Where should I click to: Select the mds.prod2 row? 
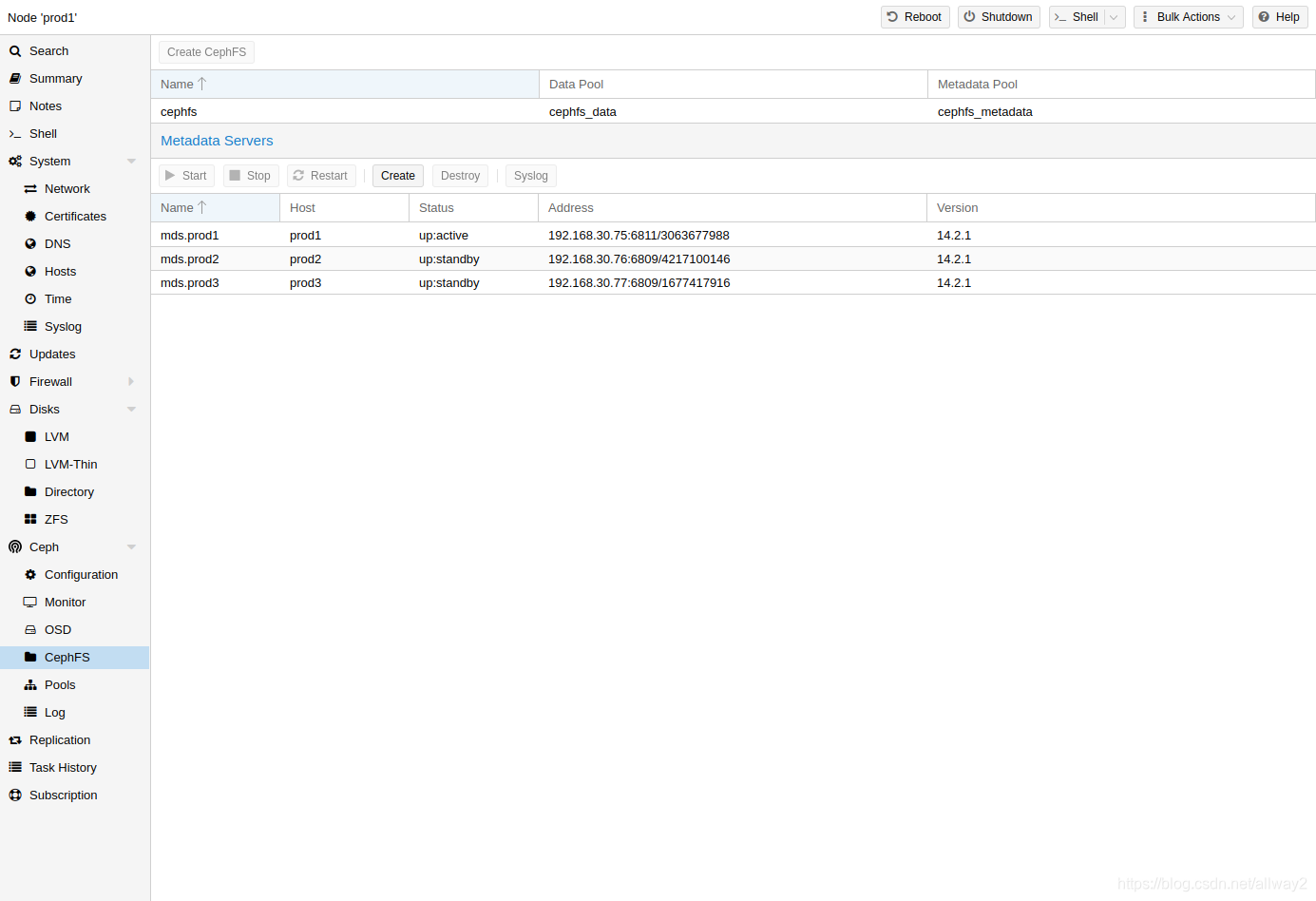pos(733,259)
